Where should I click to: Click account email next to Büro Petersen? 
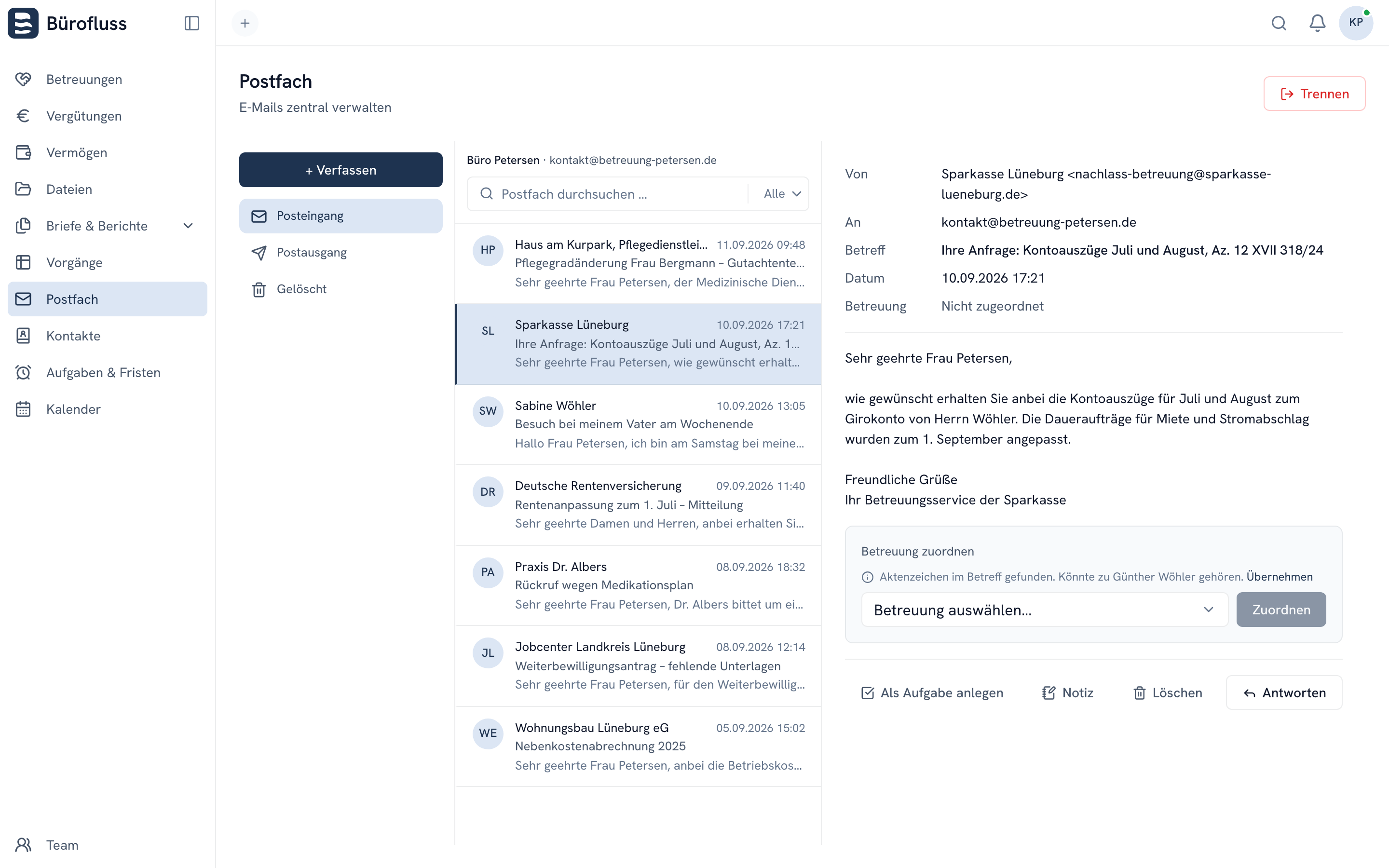point(632,160)
